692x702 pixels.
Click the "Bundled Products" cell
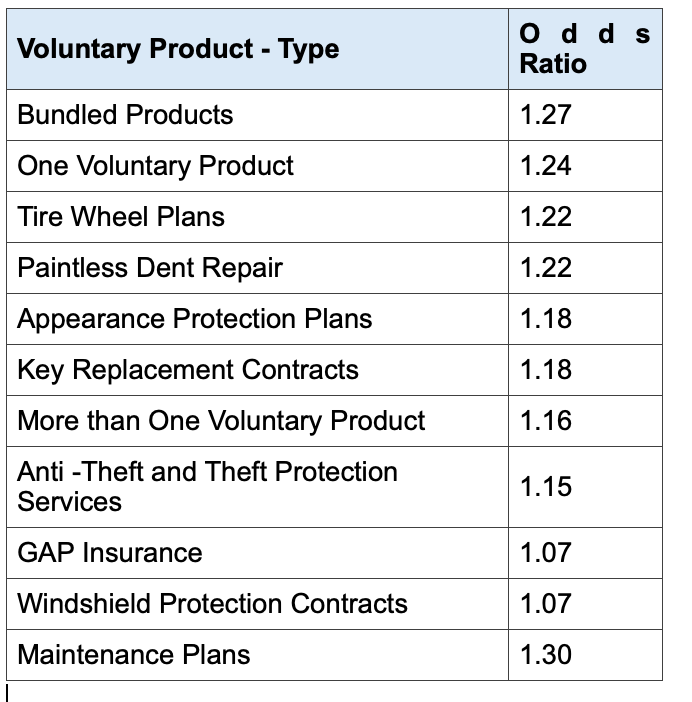point(125,114)
